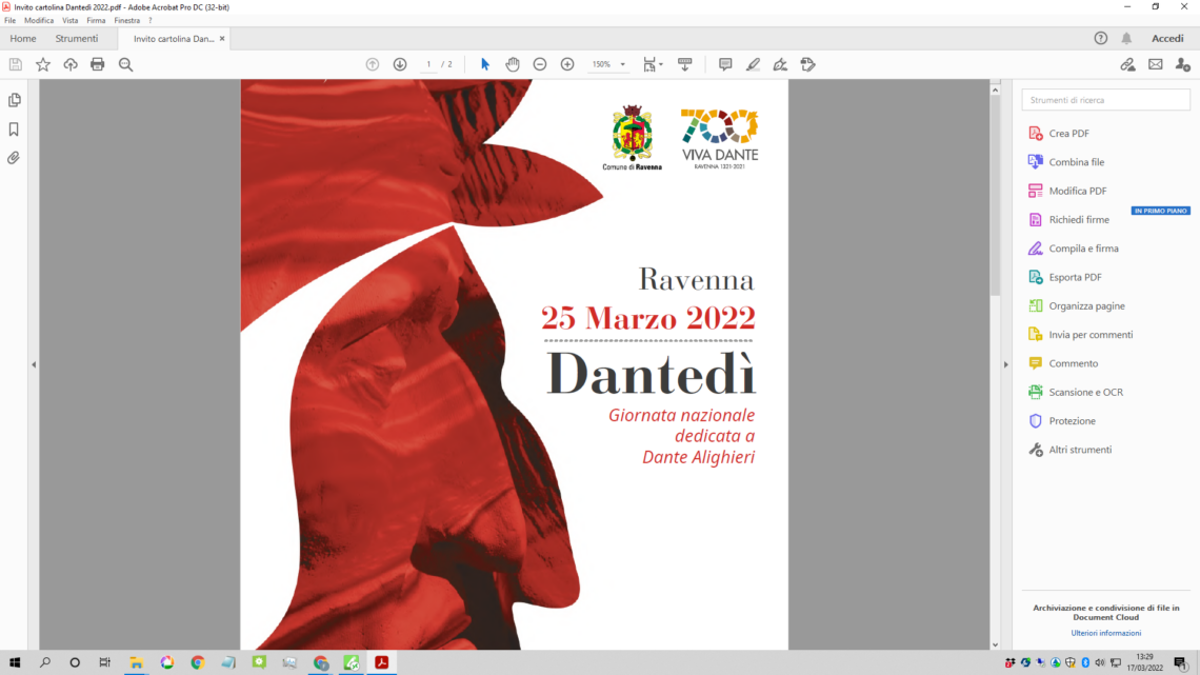
Task: Go to next page arrow
Action: pyautogui.click(x=400, y=64)
